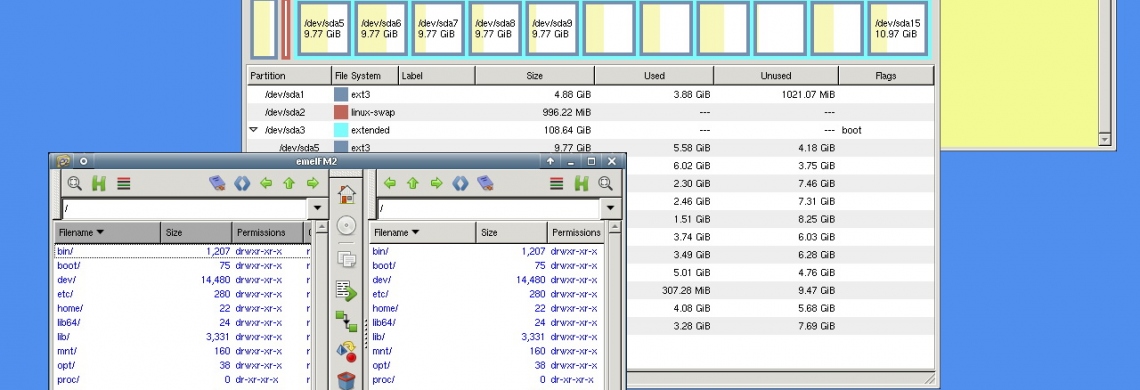Select home/ folder in left pane
1140x390 pixels.
pos(182,309)
